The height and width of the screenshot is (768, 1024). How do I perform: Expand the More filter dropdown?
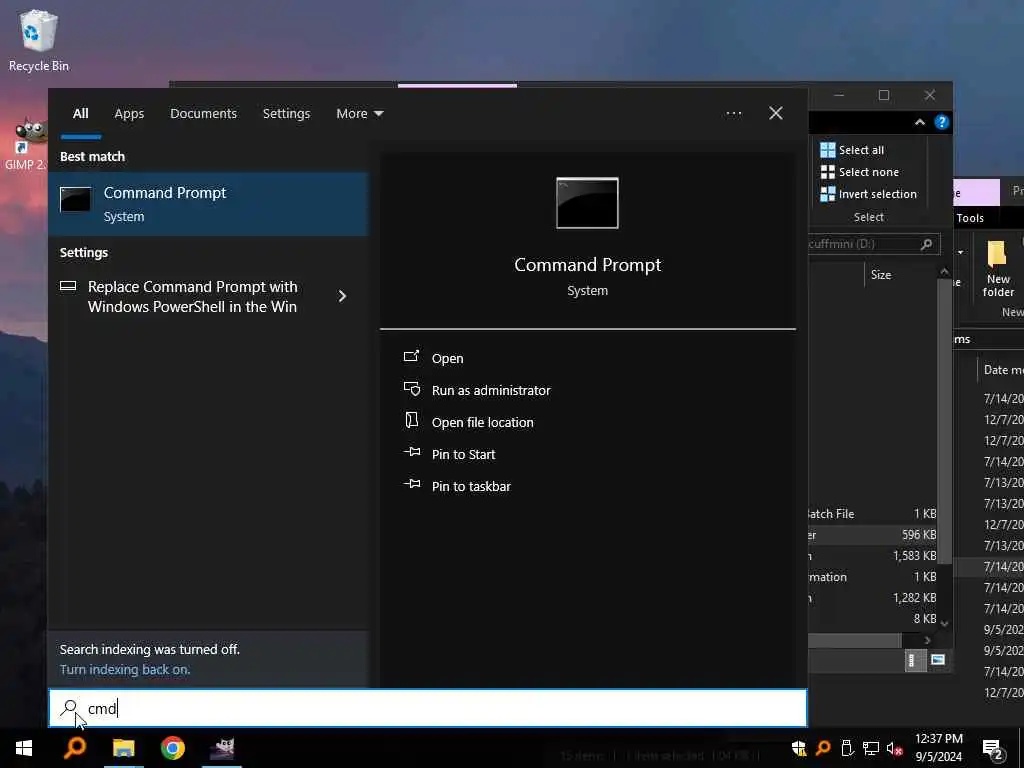point(359,114)
